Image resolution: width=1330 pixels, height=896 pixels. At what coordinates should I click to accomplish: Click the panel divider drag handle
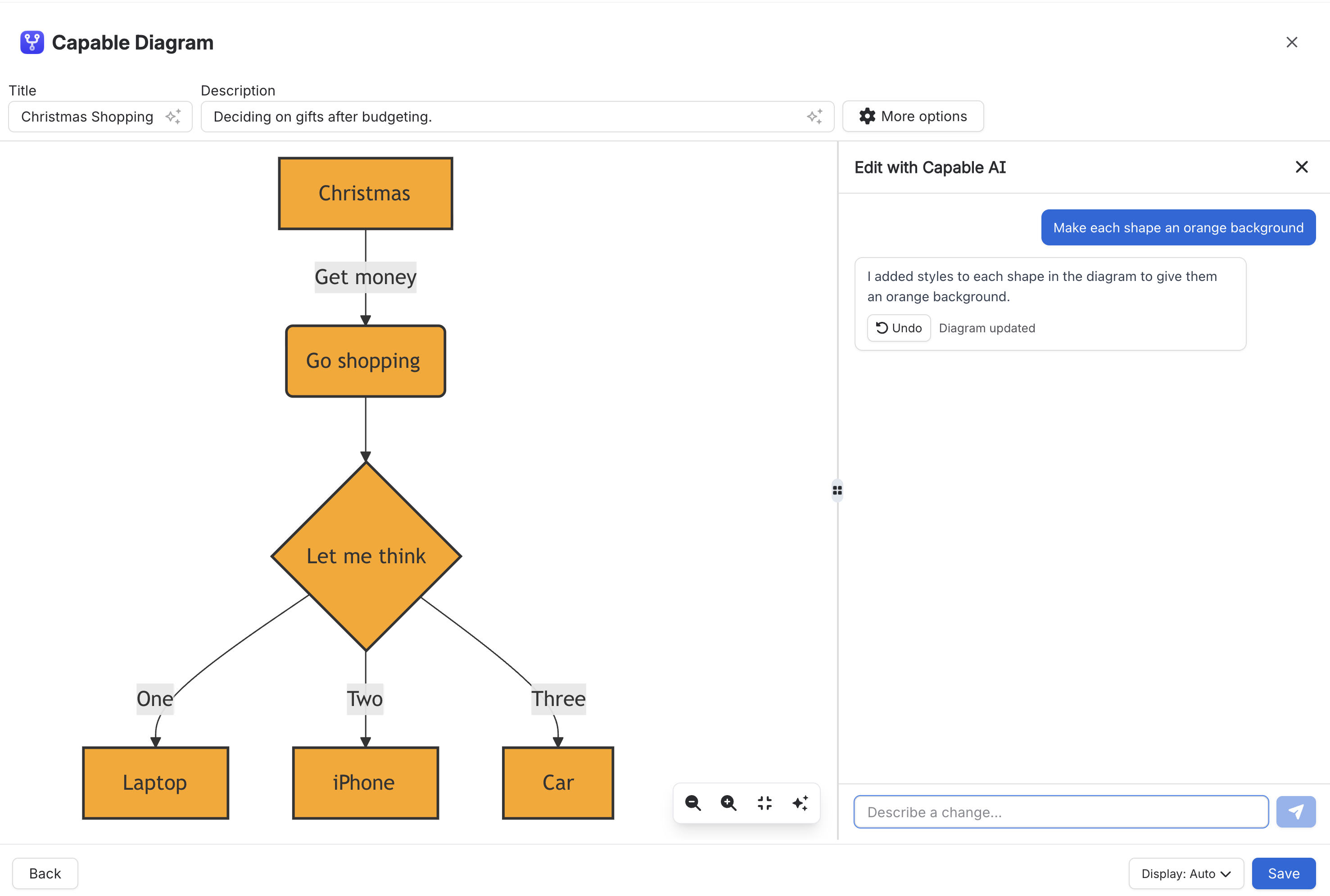837,490
